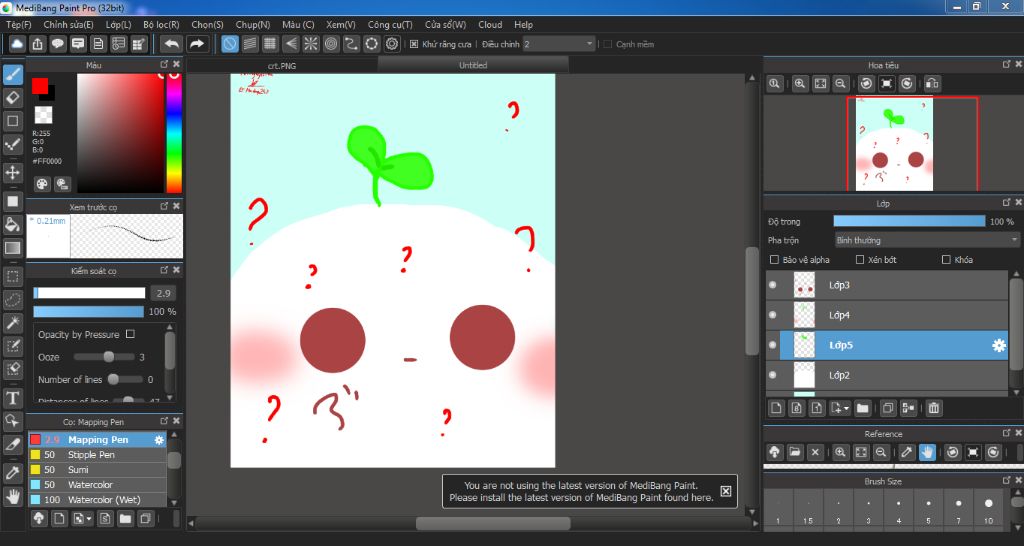Image resolution: width=1024 pixels, height=546 pixels.
Task: Toggle Opacity by Pressure checkbox
Action: coord(130,334)
